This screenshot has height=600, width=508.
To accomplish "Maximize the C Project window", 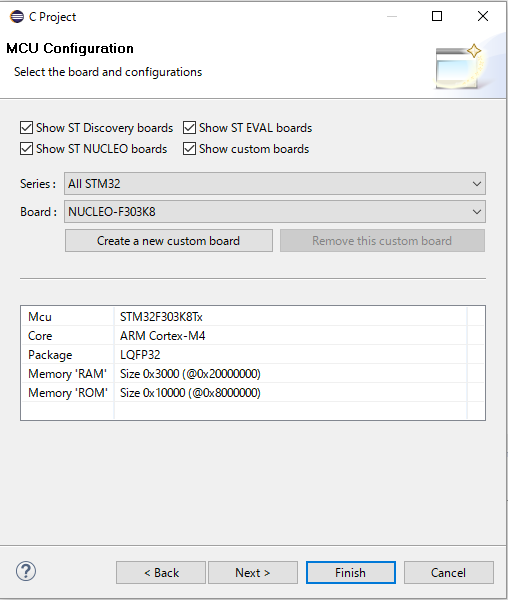I will [437, 16].
